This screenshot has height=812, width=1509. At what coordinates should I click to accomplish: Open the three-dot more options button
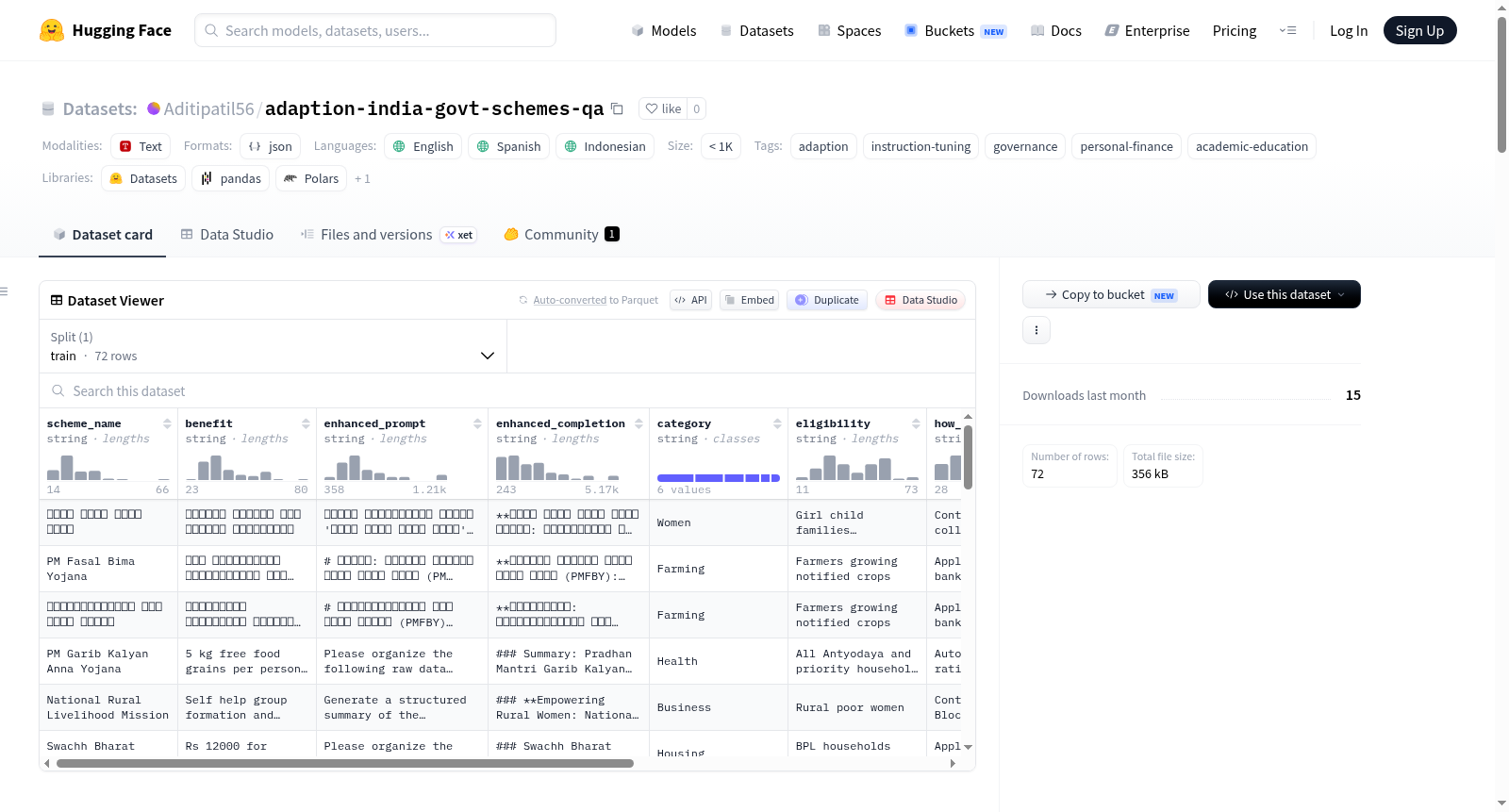1036,330
